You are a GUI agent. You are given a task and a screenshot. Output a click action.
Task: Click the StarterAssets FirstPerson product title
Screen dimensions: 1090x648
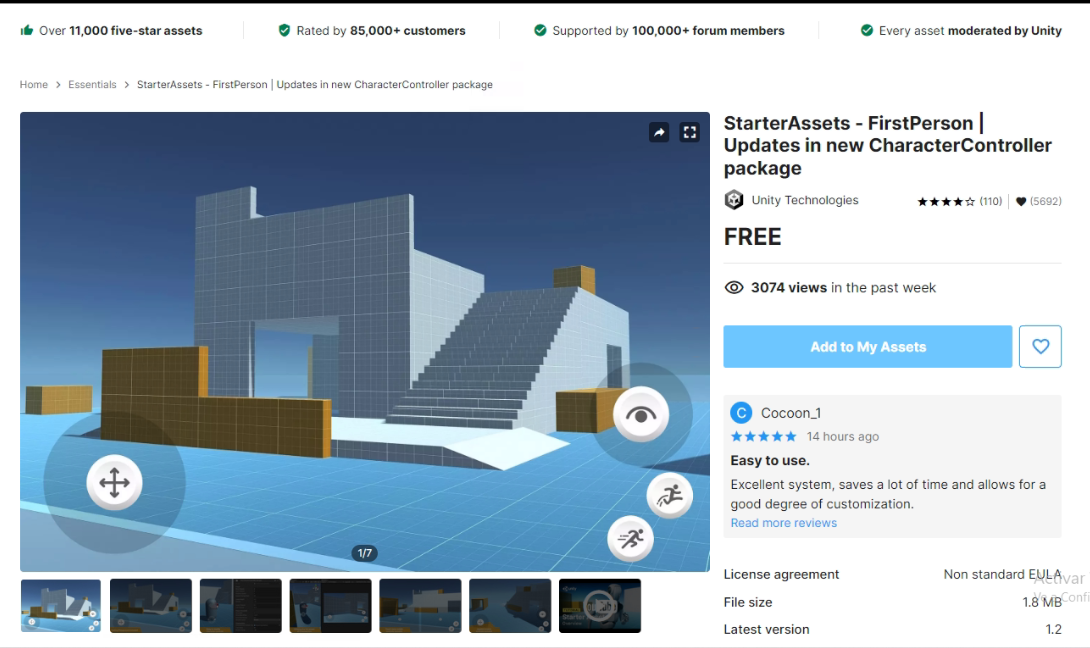click(888, 145)
